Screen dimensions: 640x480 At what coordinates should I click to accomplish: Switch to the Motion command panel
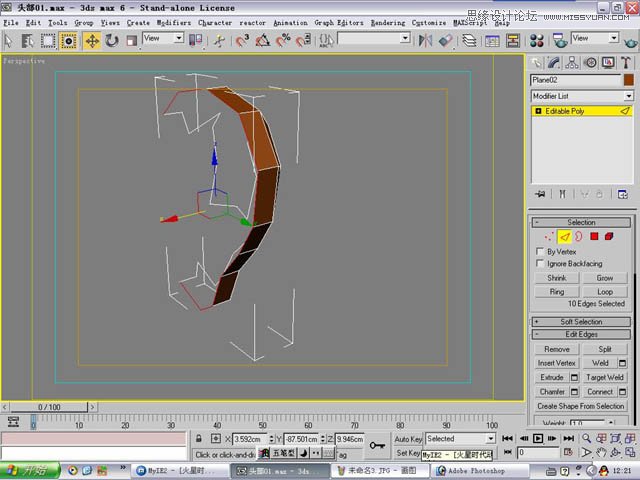[589, 62]
